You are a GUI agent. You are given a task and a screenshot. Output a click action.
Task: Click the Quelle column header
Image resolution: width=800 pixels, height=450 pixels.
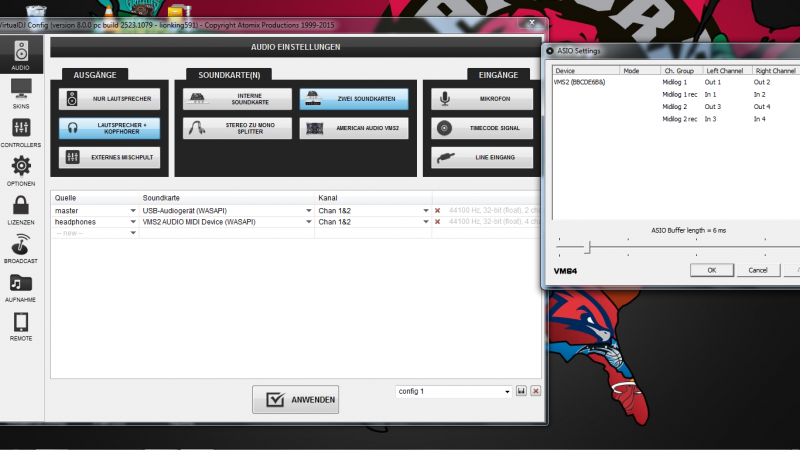point(95,198)
